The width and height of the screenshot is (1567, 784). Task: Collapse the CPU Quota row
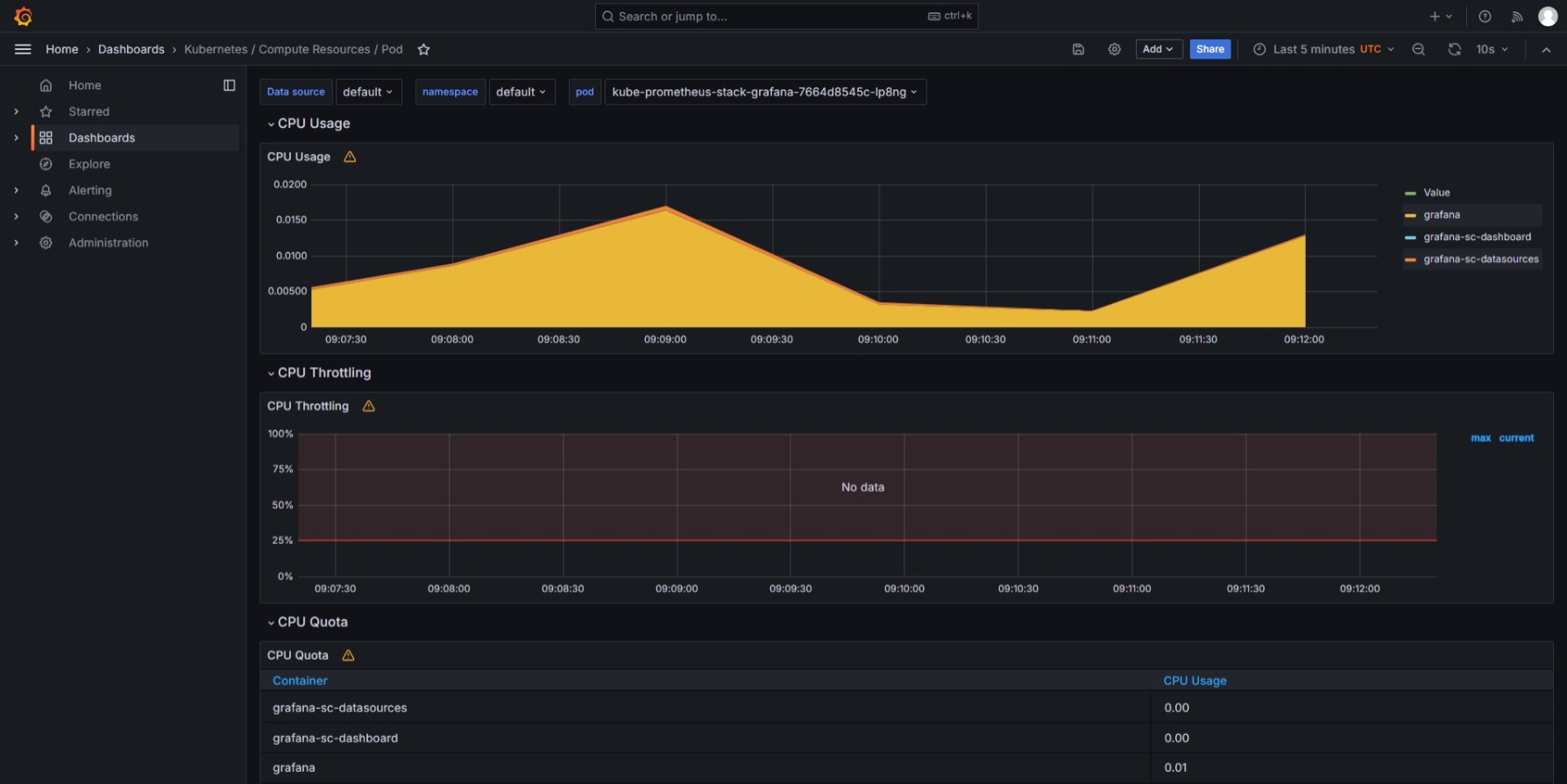308,622
